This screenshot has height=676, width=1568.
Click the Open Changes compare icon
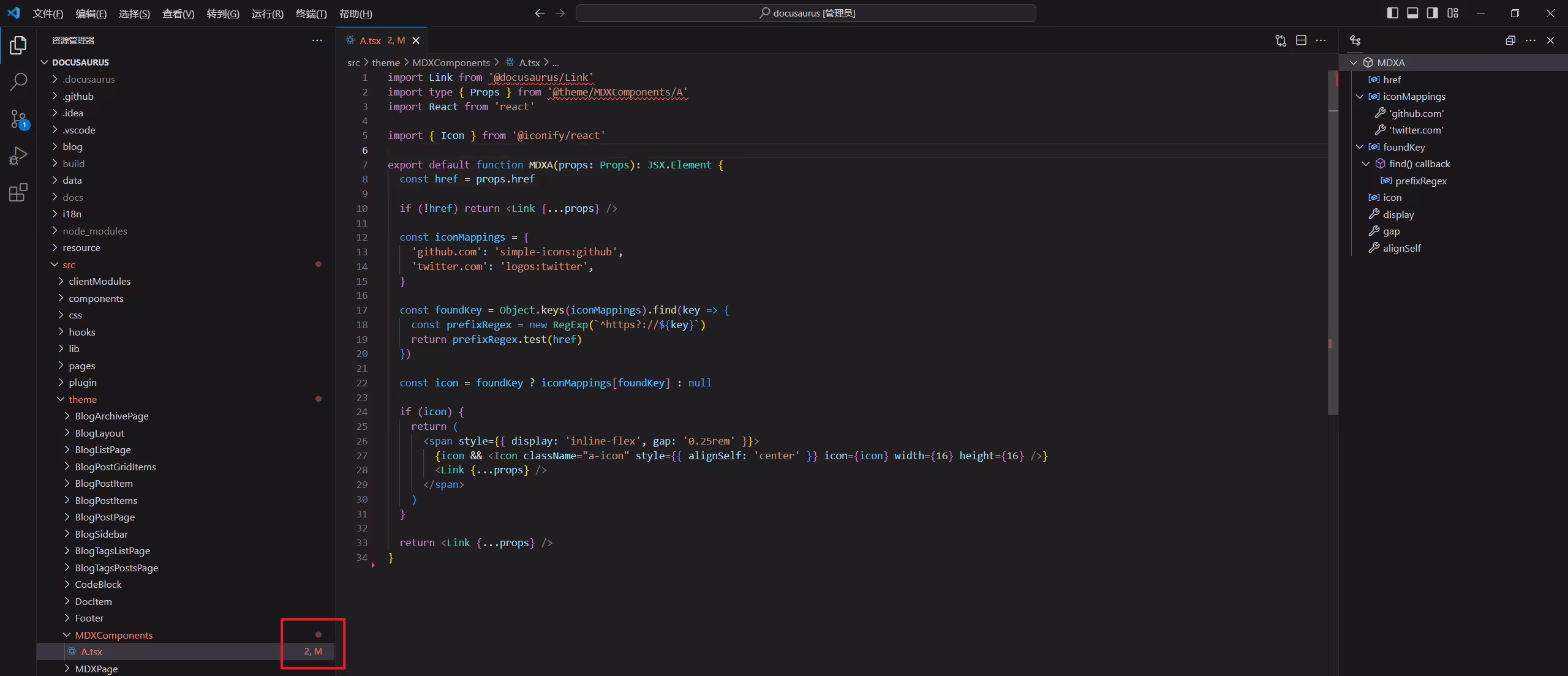(x=1281, y=40)
